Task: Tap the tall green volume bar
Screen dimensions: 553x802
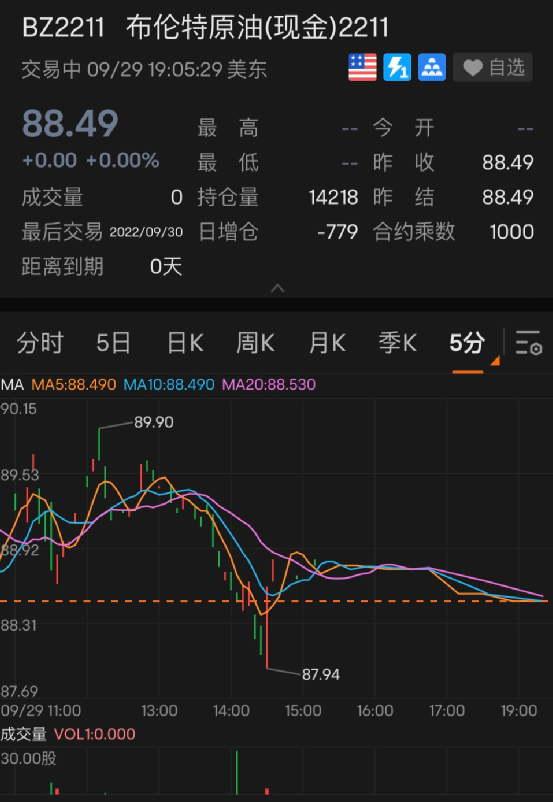Action: [x=237, y=772]
